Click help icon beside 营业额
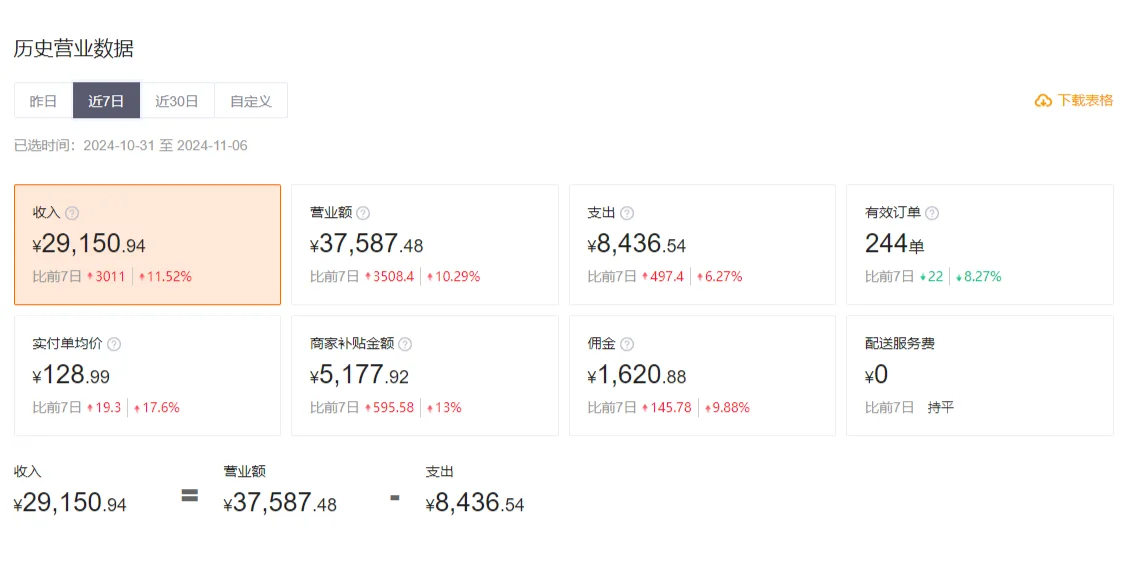 [363, 213]
